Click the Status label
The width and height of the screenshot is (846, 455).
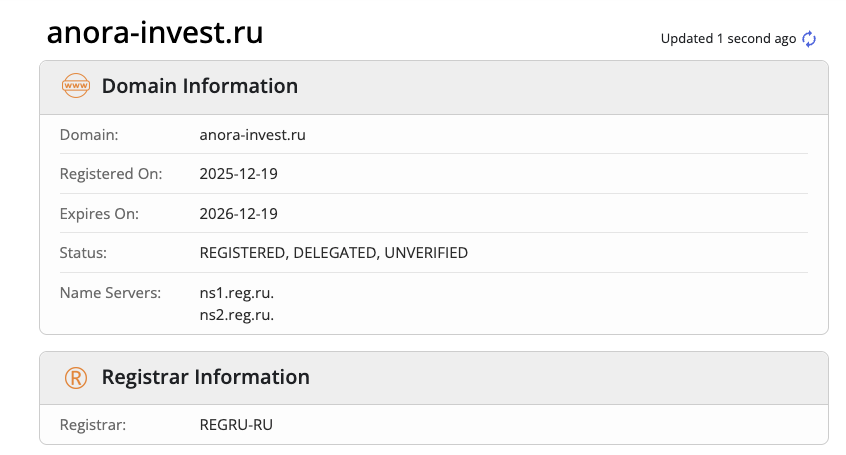tap(83, 253)
